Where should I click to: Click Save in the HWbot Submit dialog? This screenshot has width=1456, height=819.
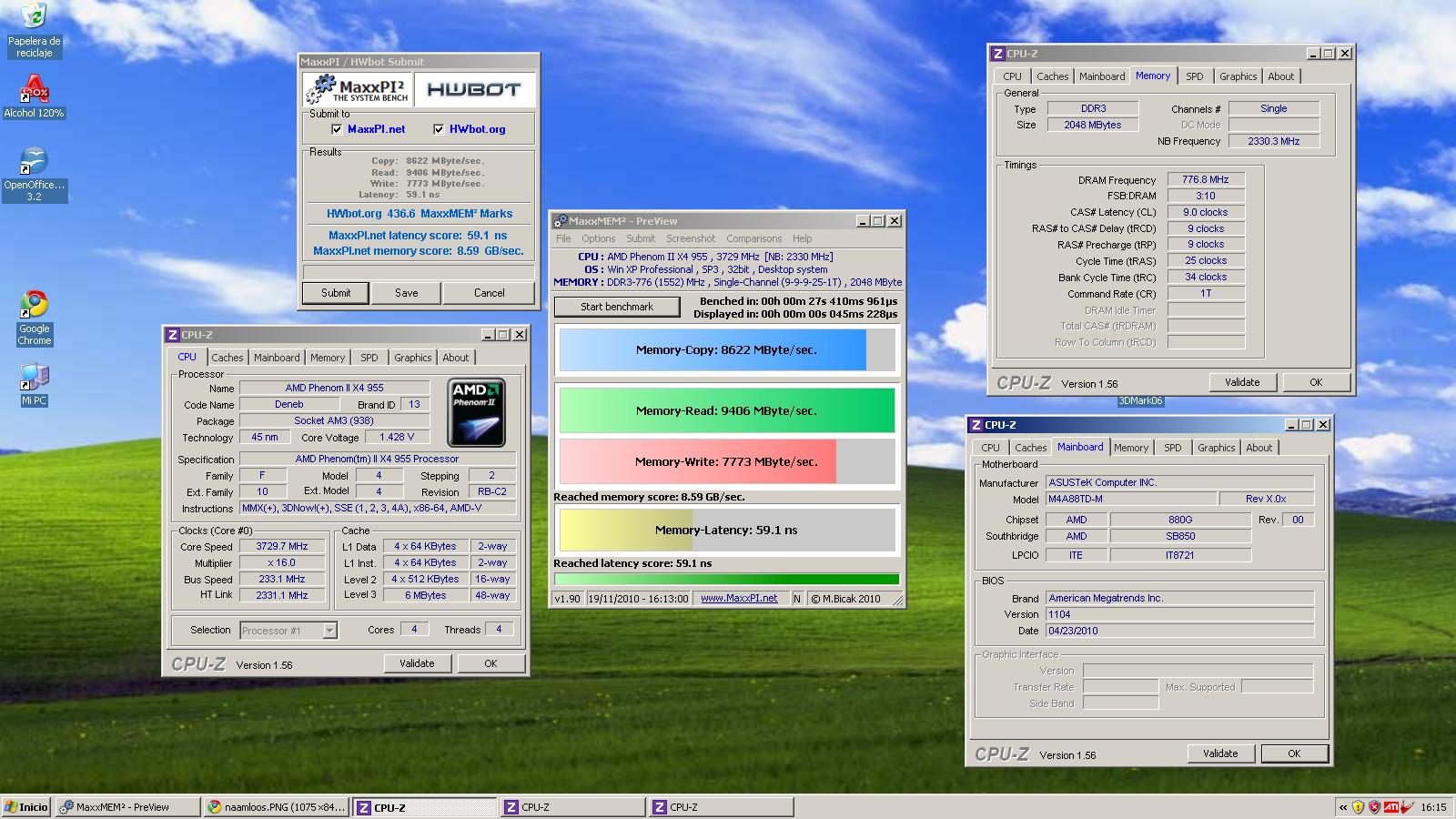tap(407, 293)
